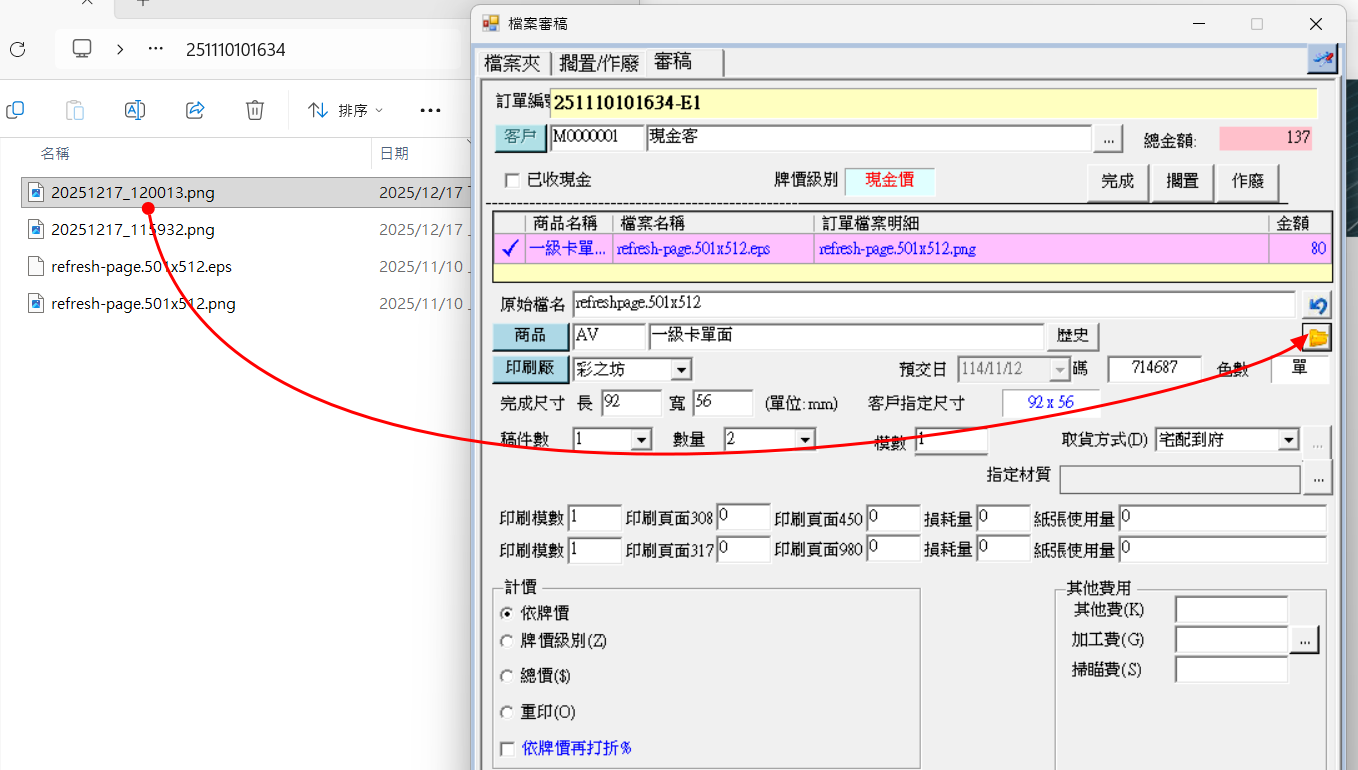Enable the 依牌價再打折% checkbox
Screen dimensions: 1358x770
tap(508, 748)
